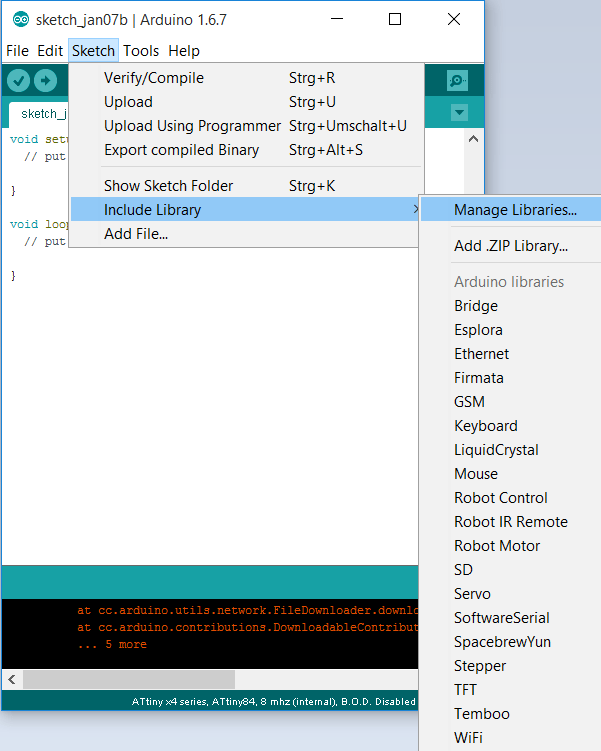601x751 pixels.
Task: Open the Serial Monitor magnifier icon
Action: [457, 81]
